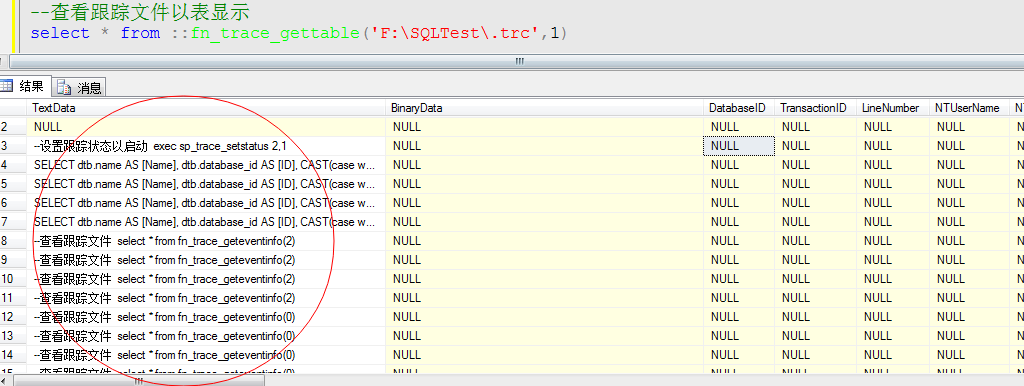Click the TransactionID NULL cell in row 2

pyautogui.click(x=815, y=127)
